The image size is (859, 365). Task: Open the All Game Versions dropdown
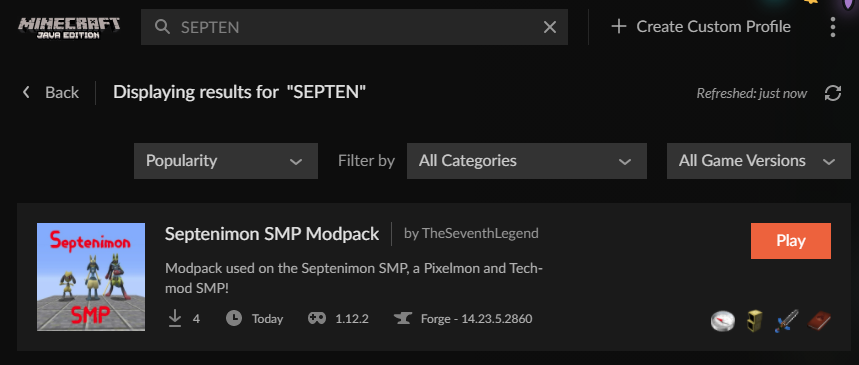758,161
